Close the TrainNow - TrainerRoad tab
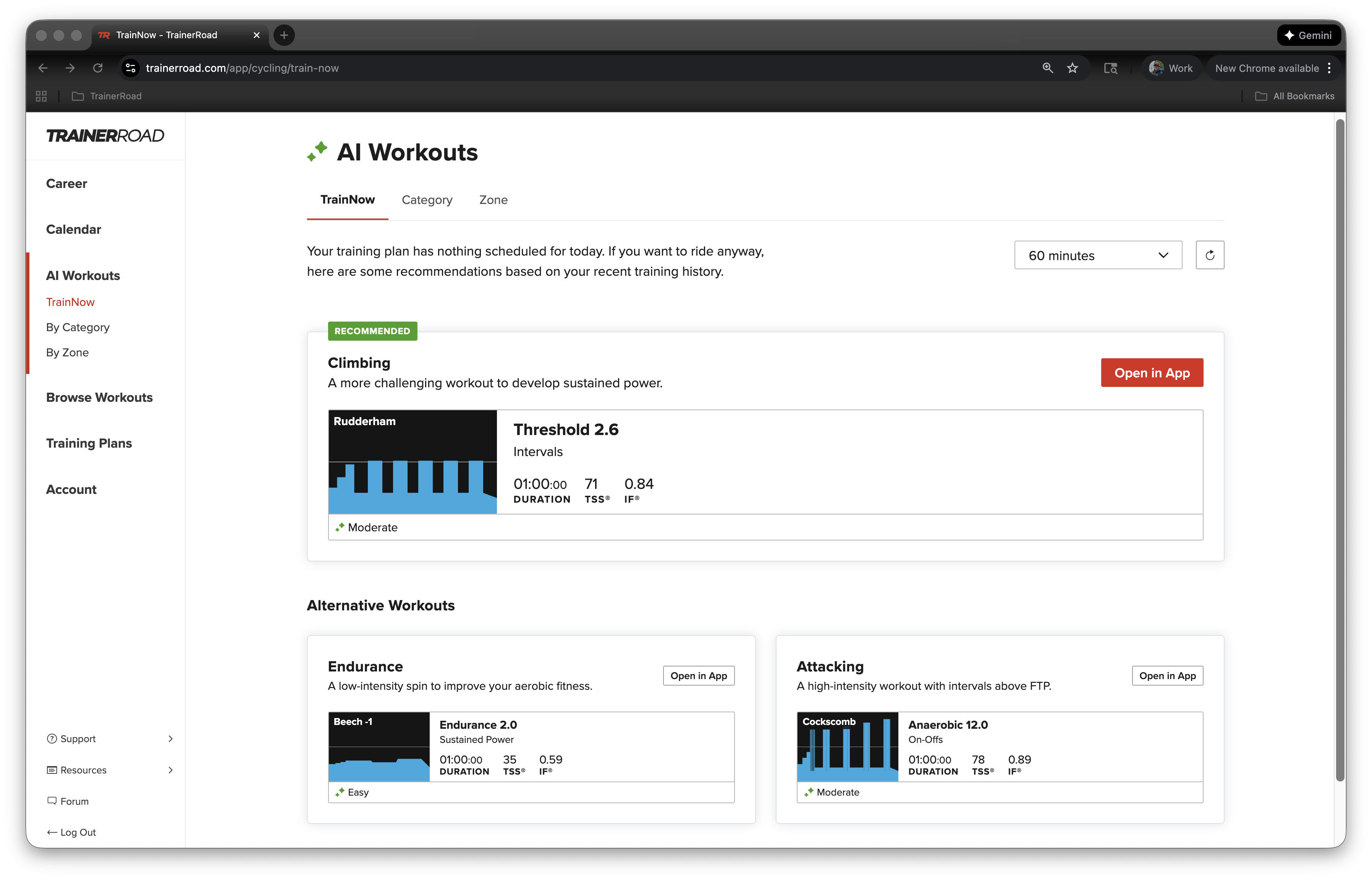Viewport: 1372px width, 880px height. [257, 36]
